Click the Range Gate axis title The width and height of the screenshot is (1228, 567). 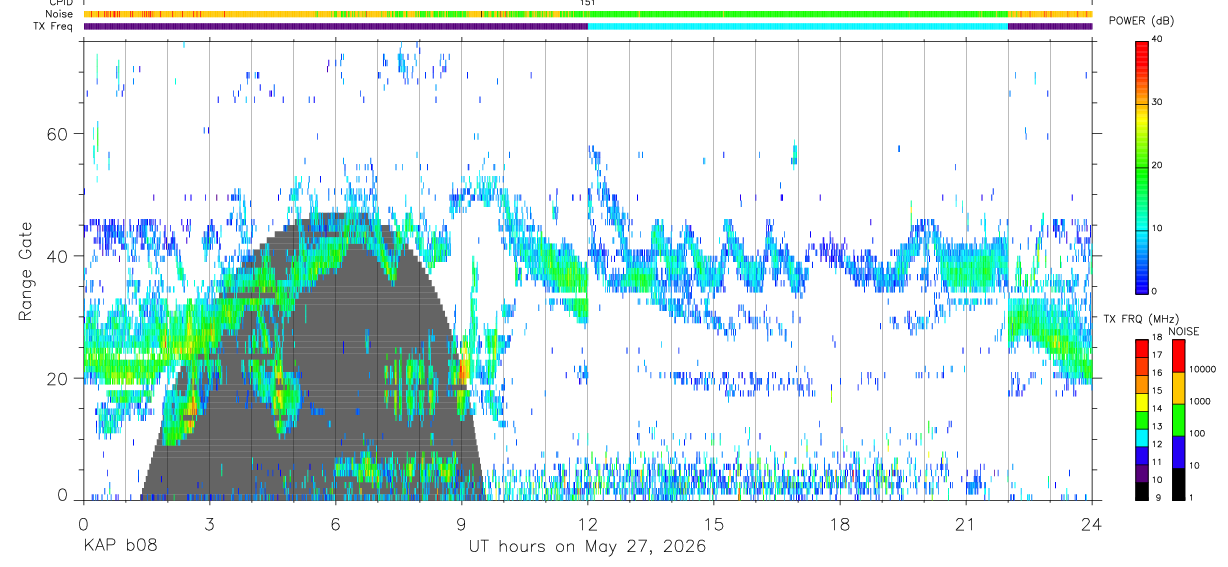[x=25, y=270]
